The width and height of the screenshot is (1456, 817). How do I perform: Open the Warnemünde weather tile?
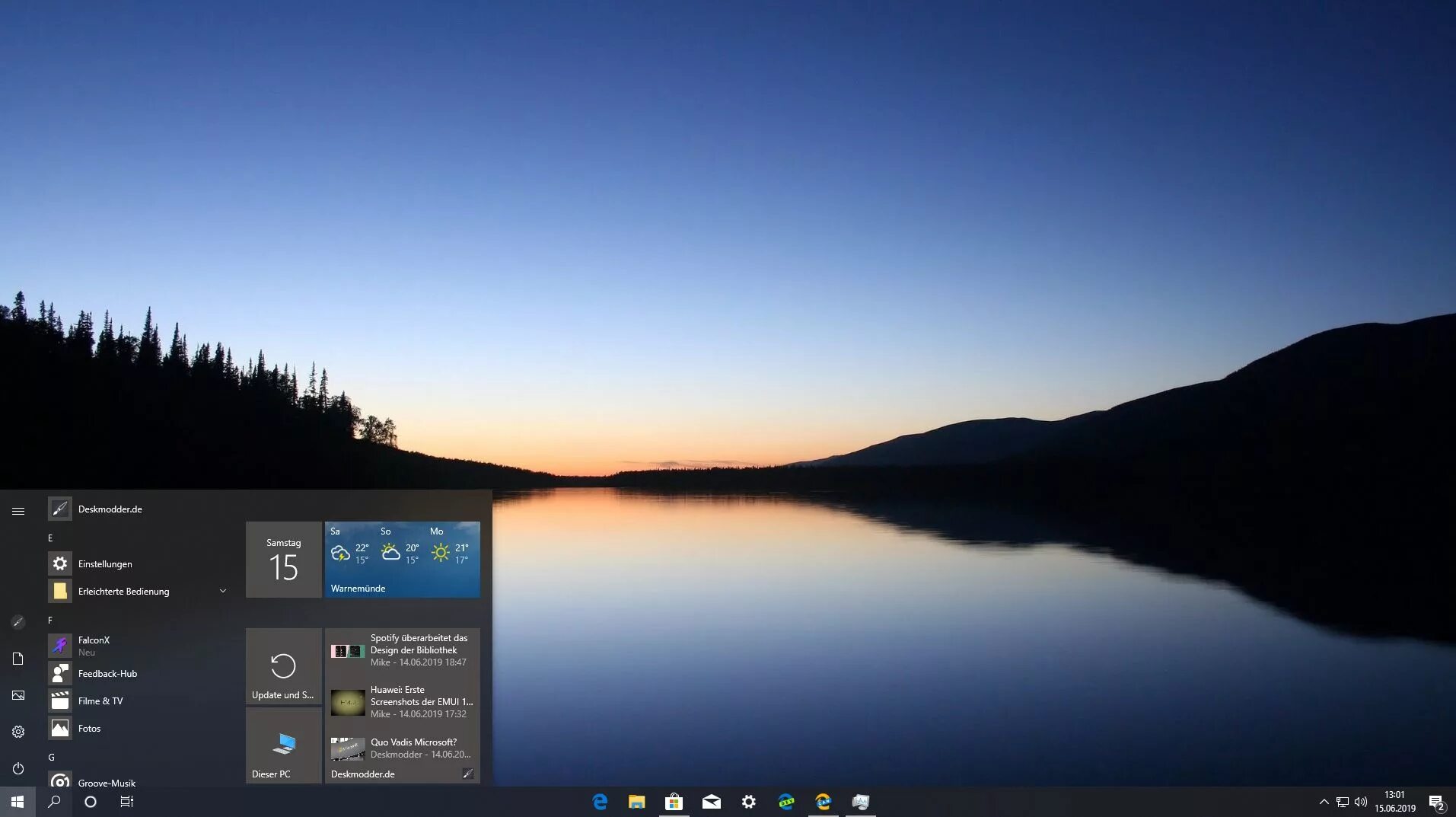click(x=403, y=560)
